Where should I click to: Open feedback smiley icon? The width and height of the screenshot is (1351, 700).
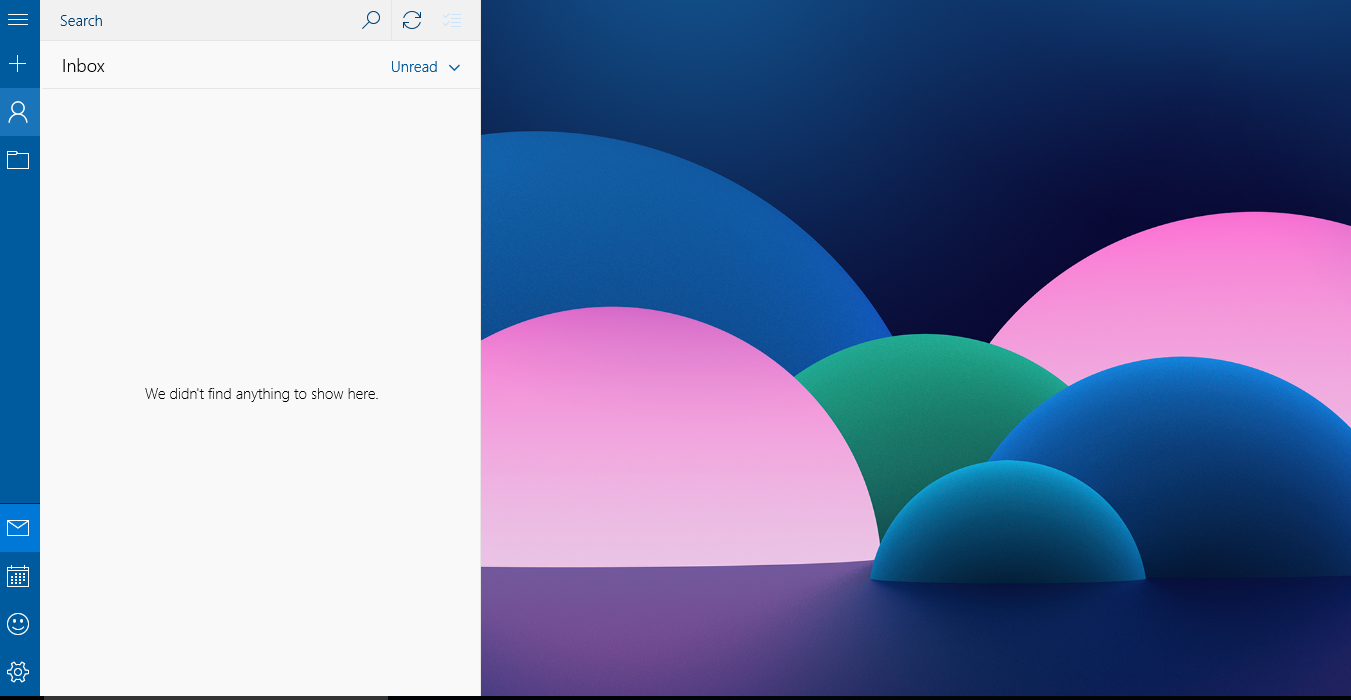[x=18, y=624]
